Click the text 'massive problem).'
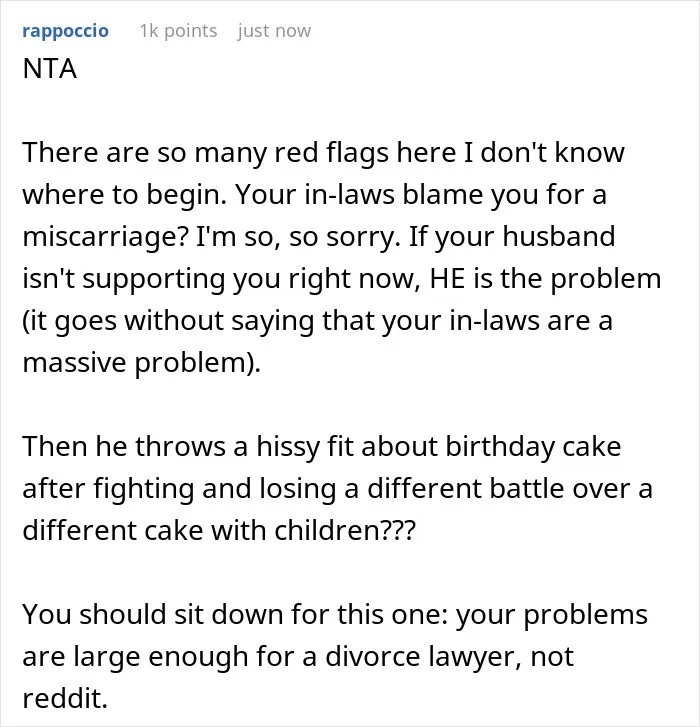Image resolution: width=700 pixels, height=727 pixels. click(142, 362)
